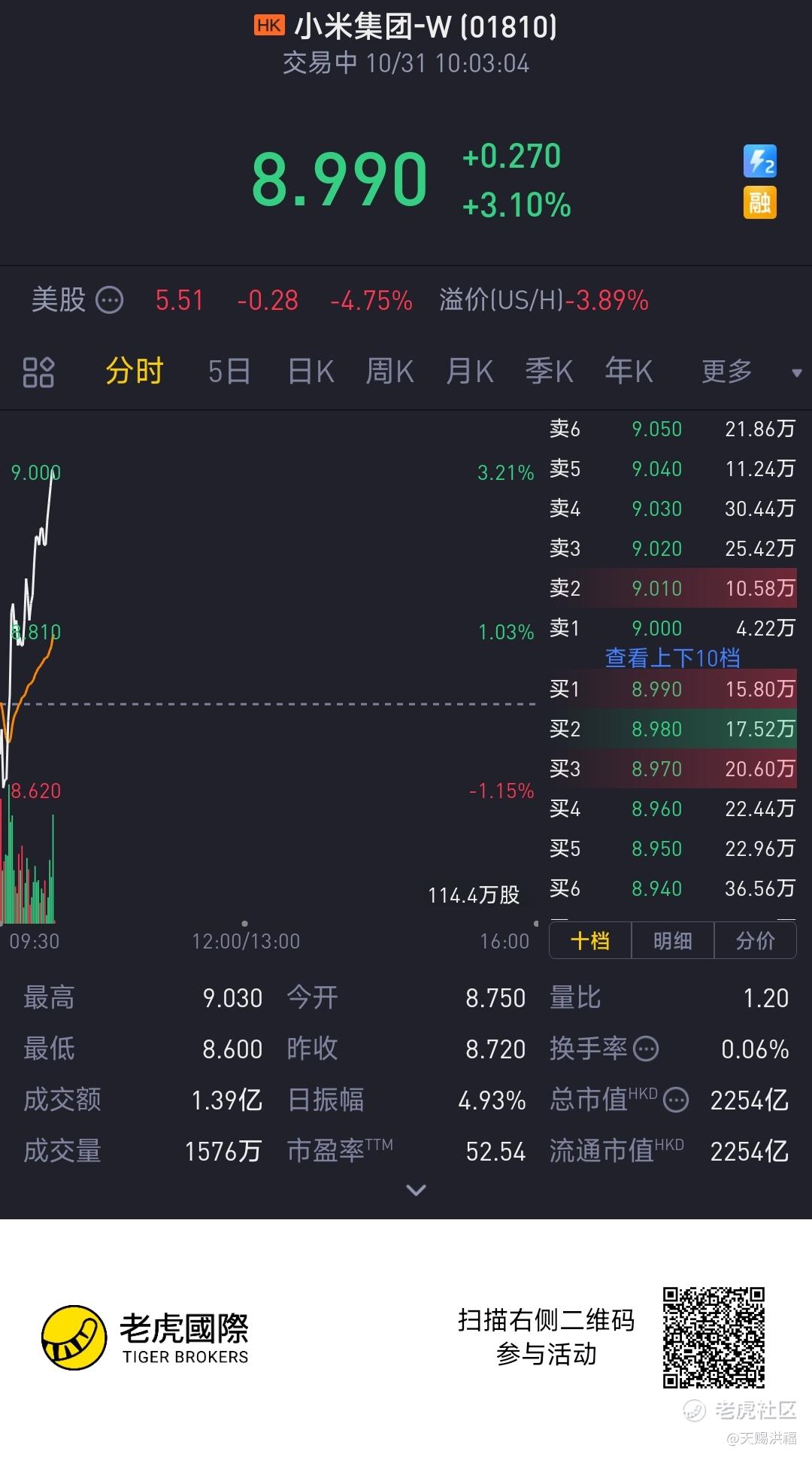Tap the price change +0.270

coord(511,156)
